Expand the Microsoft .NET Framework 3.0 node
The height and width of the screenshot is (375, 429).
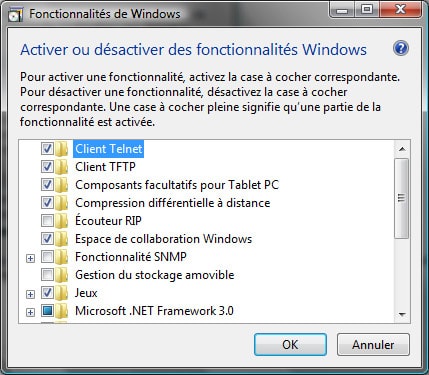(30, 312)
